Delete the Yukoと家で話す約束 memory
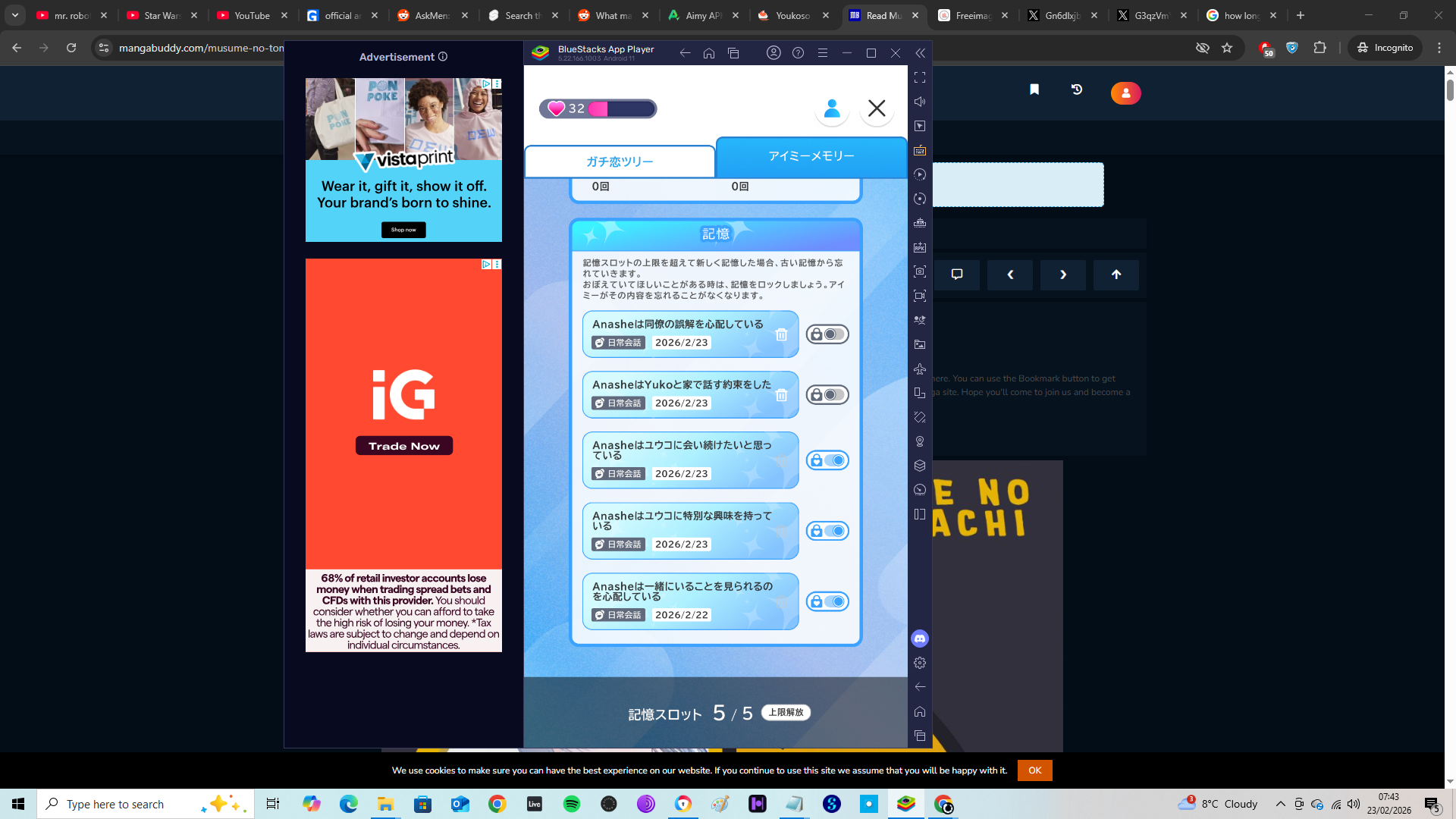 (781, 395)
